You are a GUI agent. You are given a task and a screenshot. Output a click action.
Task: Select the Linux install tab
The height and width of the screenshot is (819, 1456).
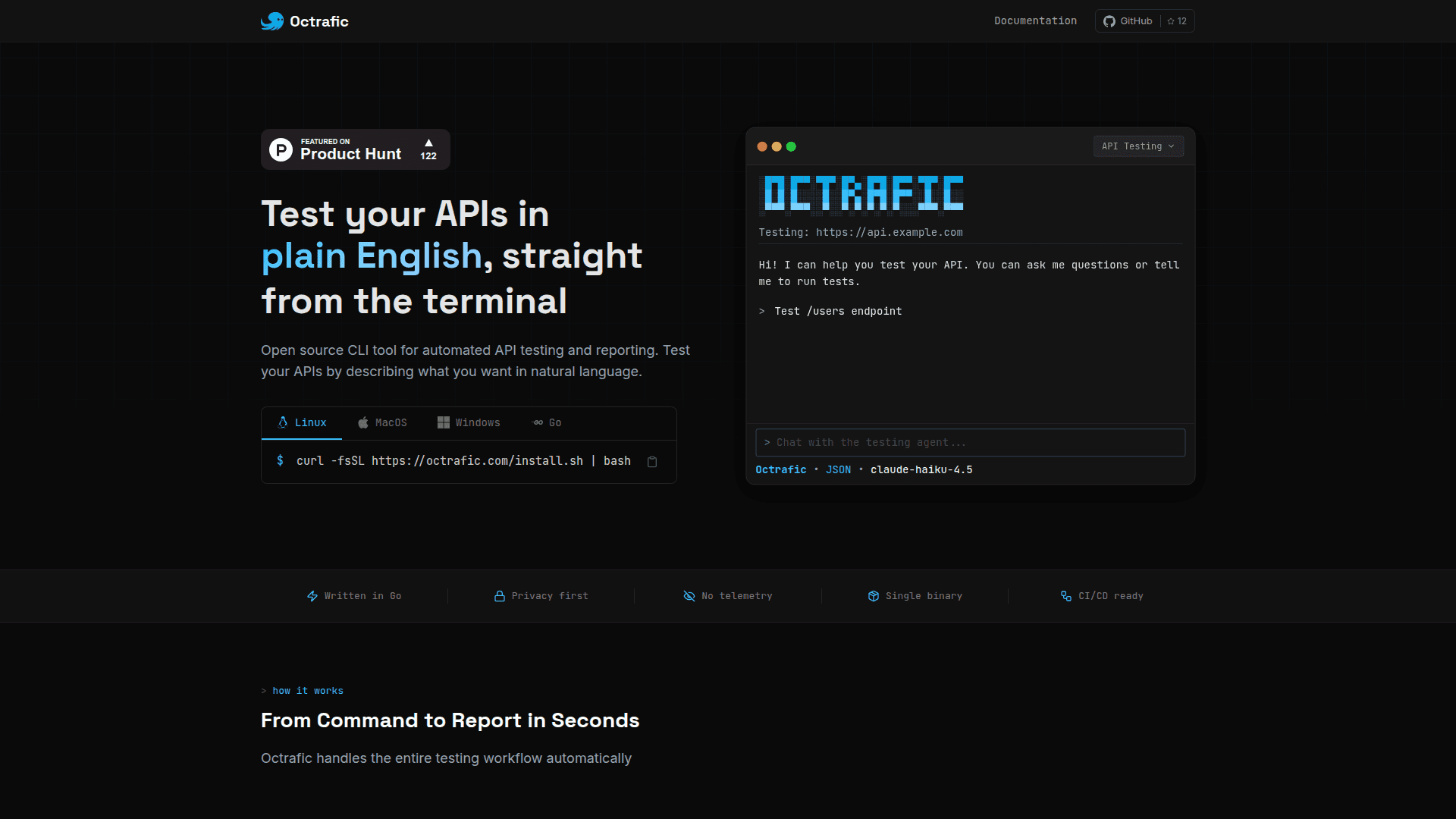[x=302, y=423]
